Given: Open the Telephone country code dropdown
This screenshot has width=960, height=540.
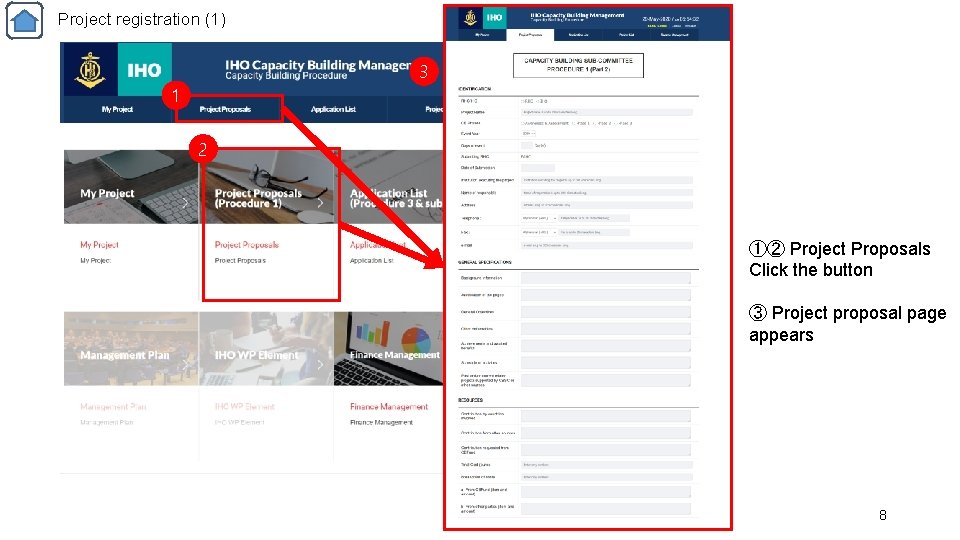Looking at the screenshot, I should click(x=539, y=218).
